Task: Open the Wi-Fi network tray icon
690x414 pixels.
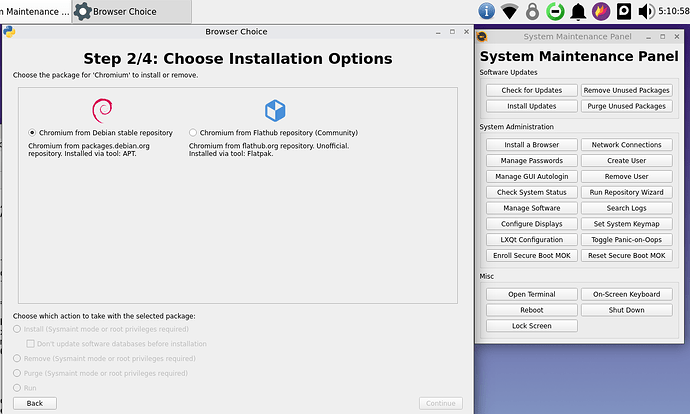Action: click(x=510, y=11)
